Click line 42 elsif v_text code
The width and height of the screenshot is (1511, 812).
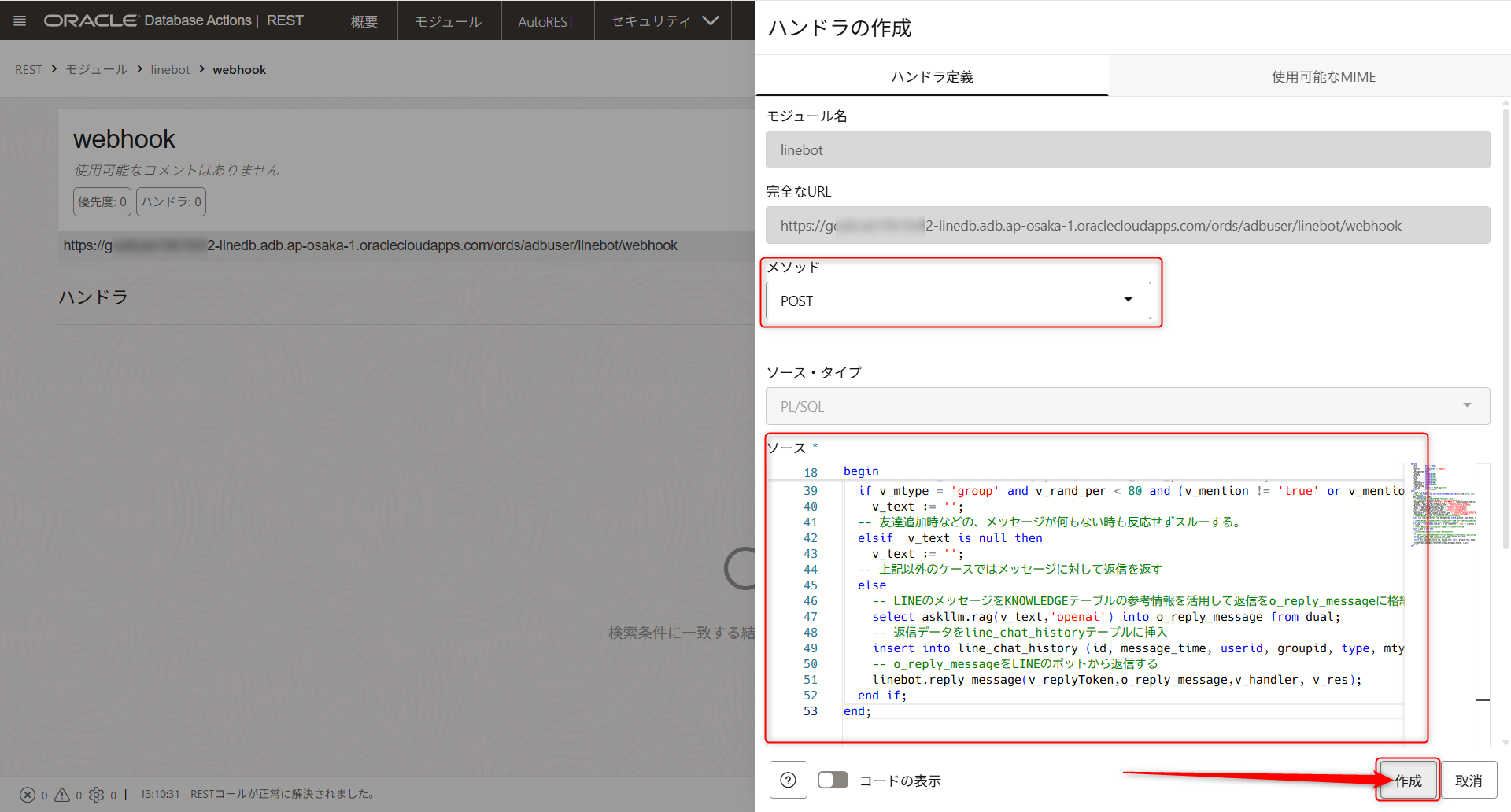click(x=950, y=538)
